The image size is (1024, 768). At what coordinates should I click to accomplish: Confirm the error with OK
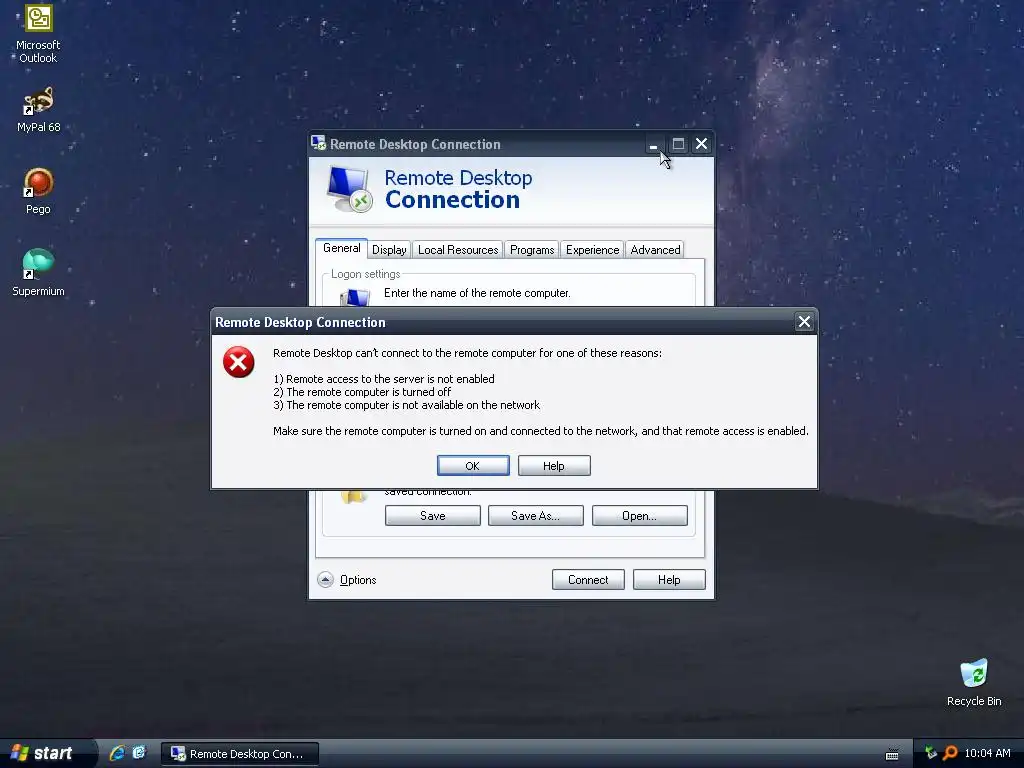(x=473, y=466)
